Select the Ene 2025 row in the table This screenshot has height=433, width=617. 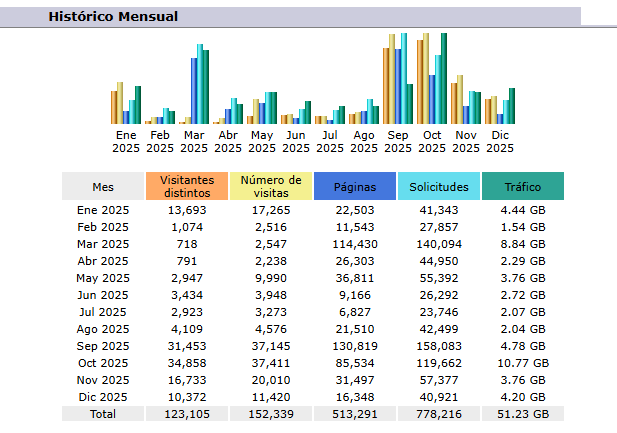[103, 210]
